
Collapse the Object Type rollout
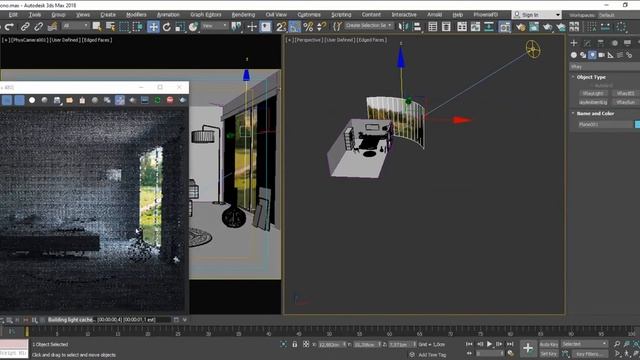point(591,77)
